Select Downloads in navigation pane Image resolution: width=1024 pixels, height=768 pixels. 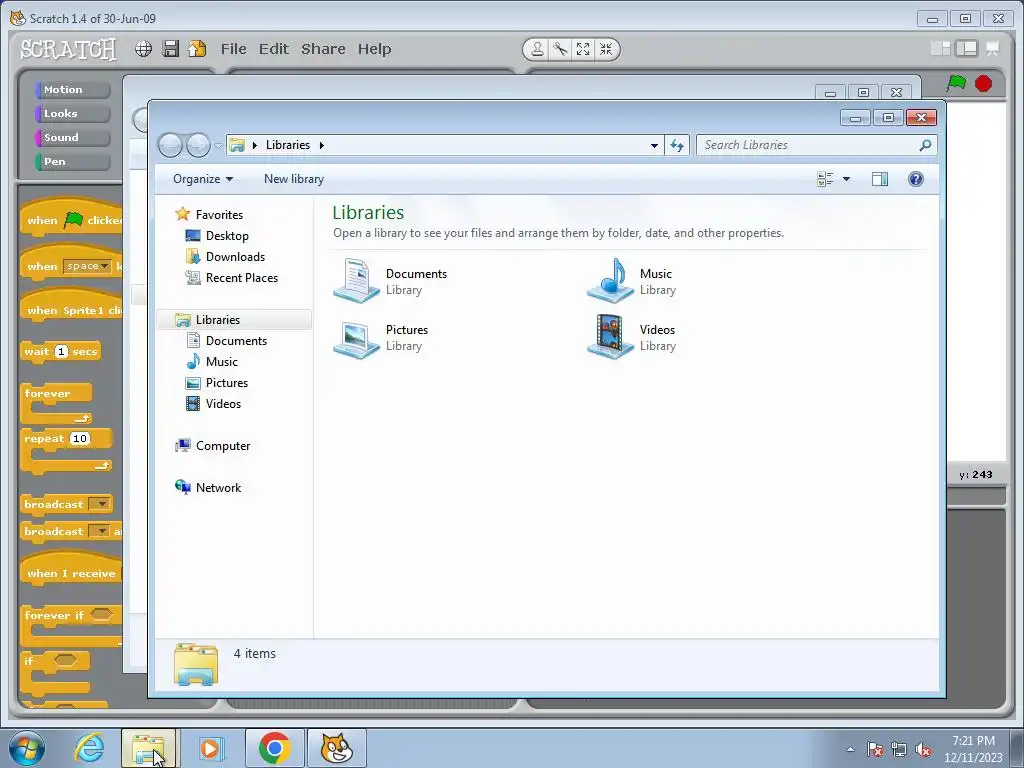click(x=235, y=257)
